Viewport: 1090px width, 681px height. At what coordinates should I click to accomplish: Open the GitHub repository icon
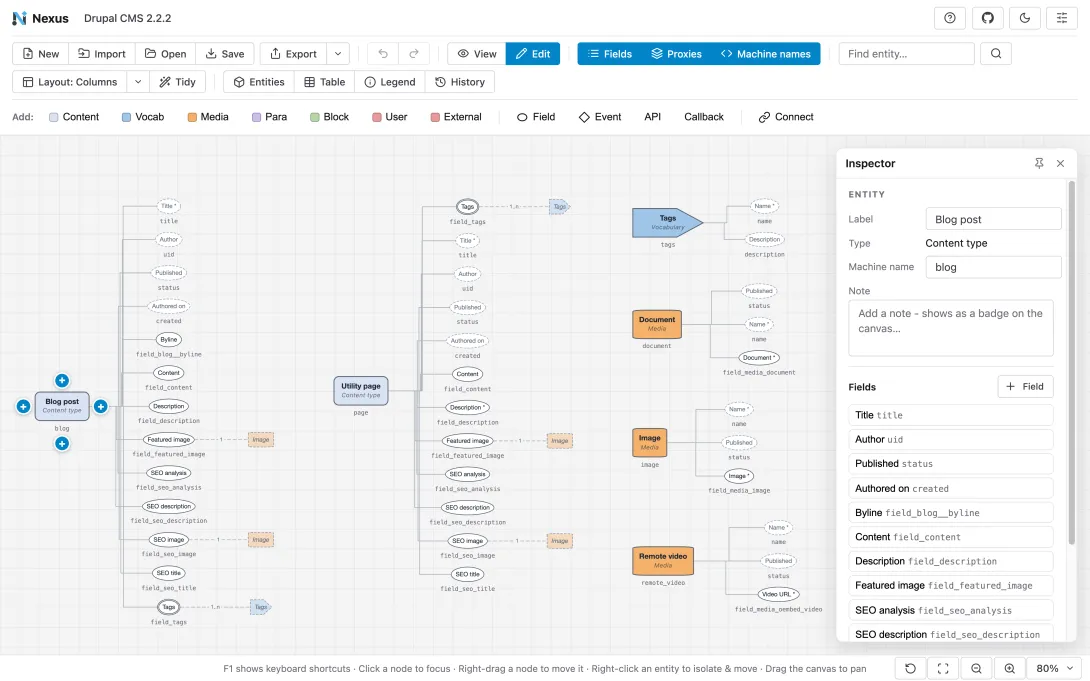point(987,18)
